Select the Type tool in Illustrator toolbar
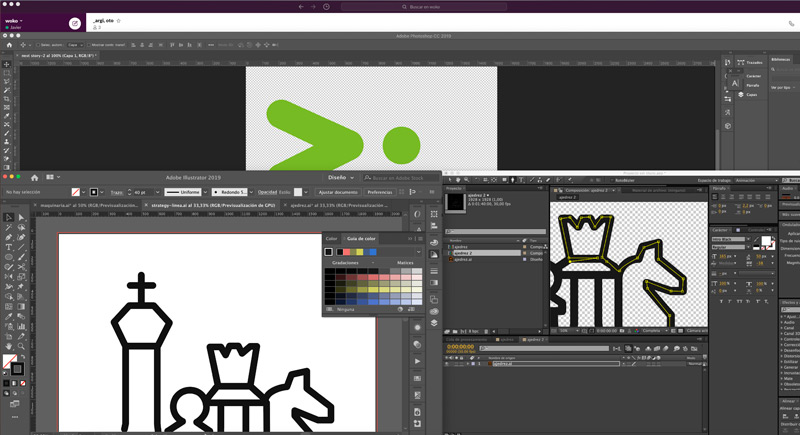800x435 pixels. pyautogui.click(x=8, y=246)
